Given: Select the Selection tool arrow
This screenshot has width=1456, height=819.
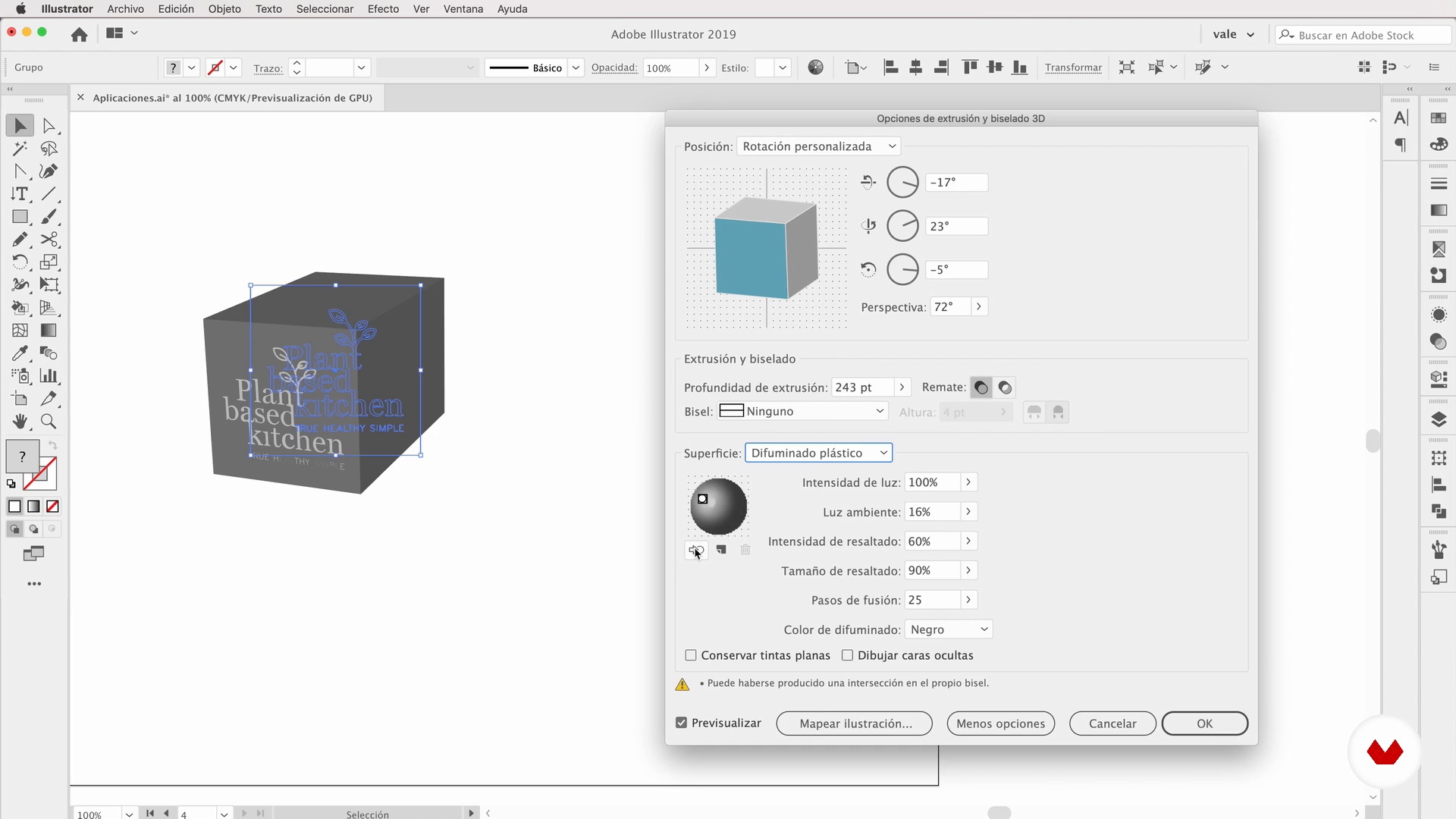Looking at the screenshot, I should point(20,125).
